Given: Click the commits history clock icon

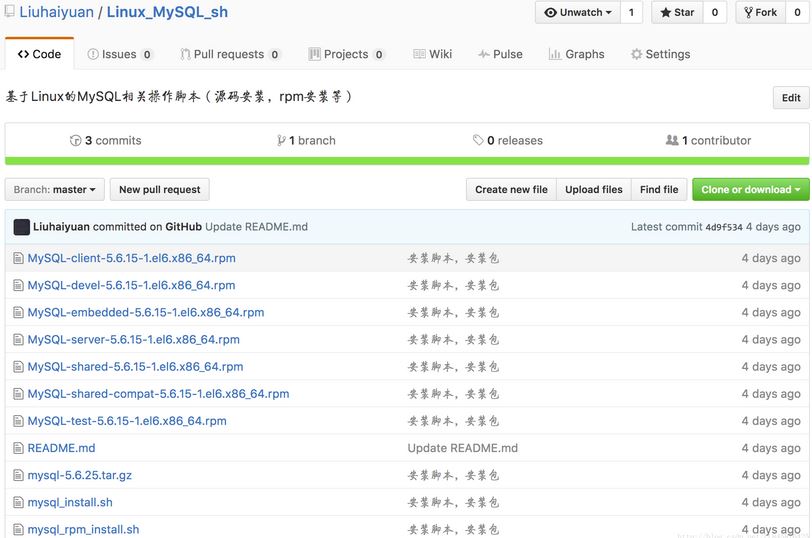Looking at the screenshot, I should [x=76, y=140].
